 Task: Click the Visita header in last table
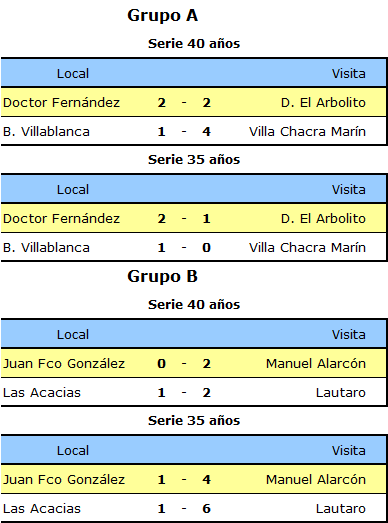coord(349,451)
